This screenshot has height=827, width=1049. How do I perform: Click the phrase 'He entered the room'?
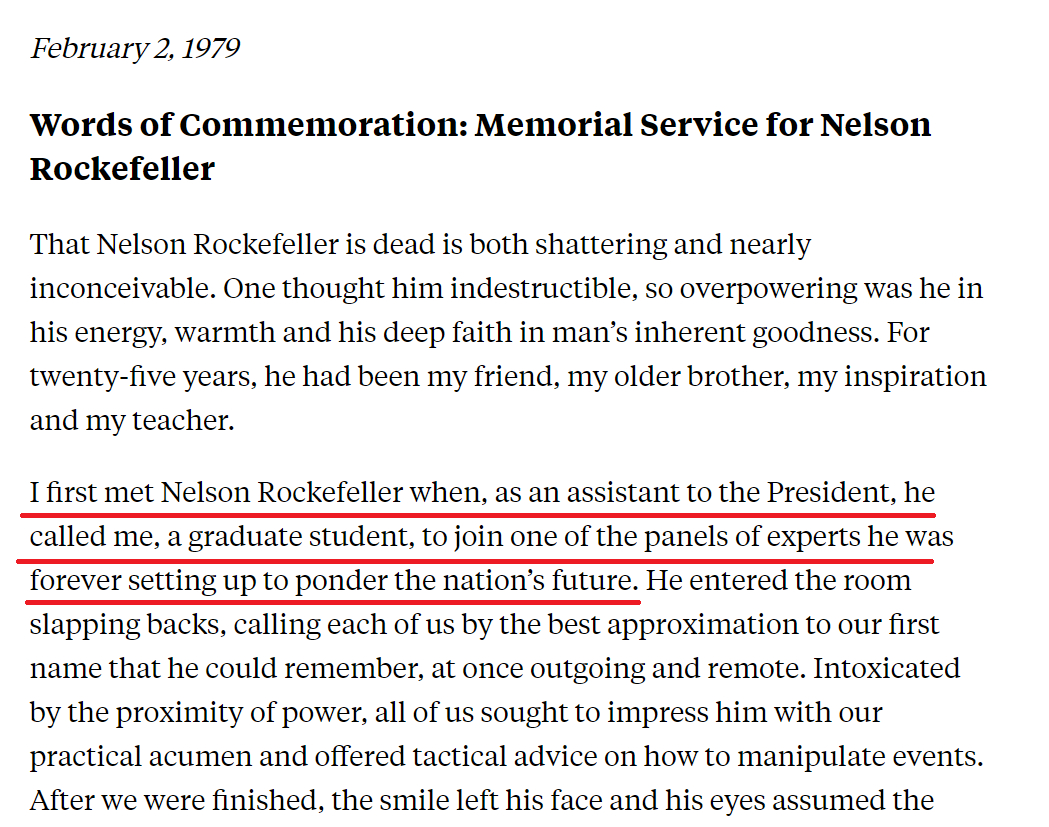[x=778, y=581]
